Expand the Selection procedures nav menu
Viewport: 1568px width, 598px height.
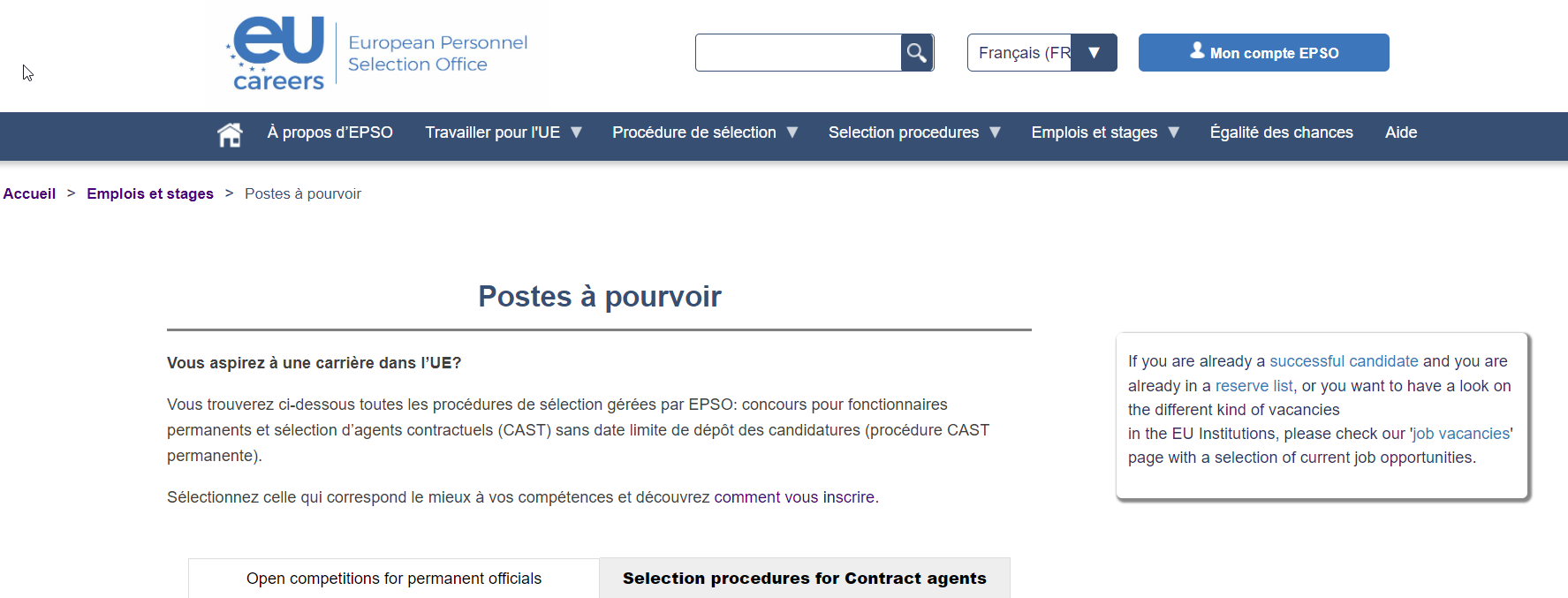[913, 132]
